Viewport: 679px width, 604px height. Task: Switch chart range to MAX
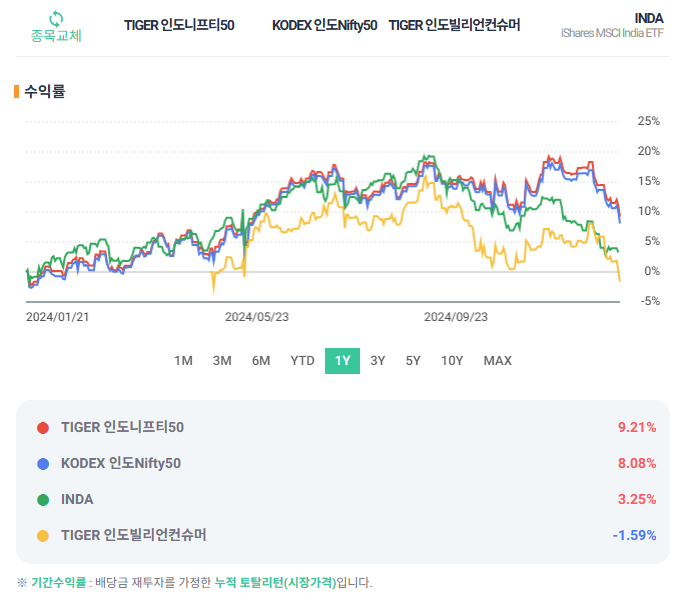[x=498, y=361]
